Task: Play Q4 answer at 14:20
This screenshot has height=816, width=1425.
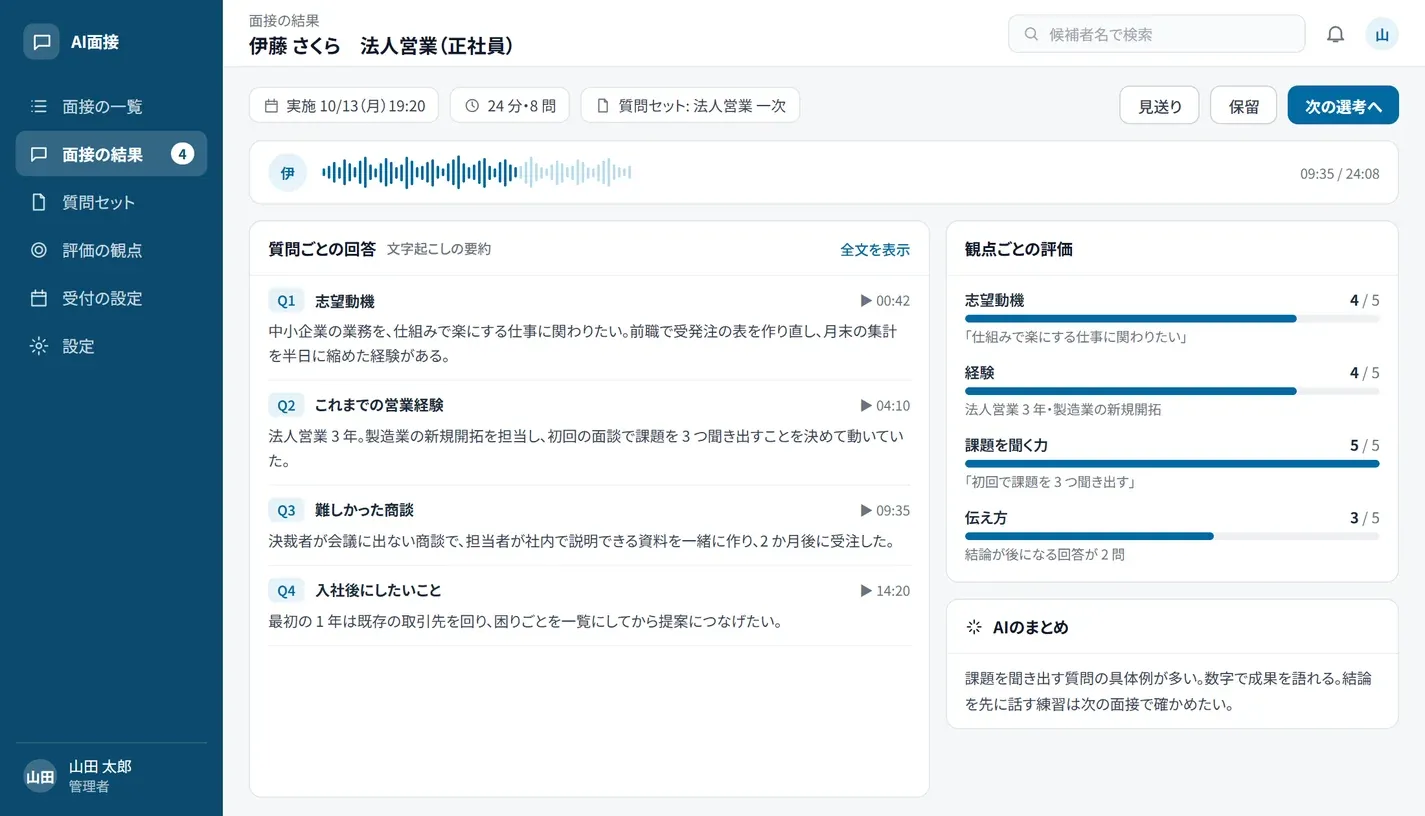Action: coord(885,591)
